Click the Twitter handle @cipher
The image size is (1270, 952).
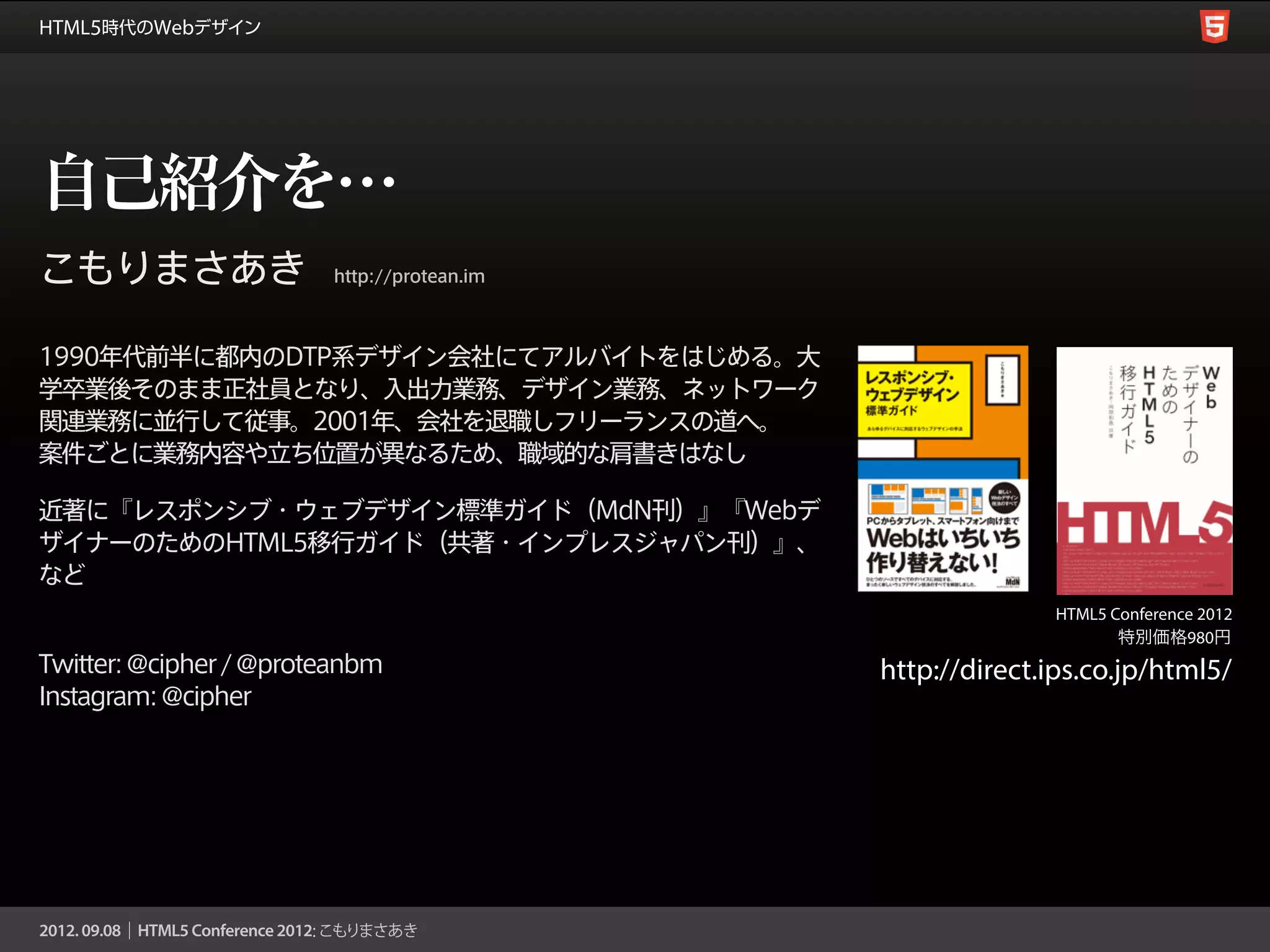(171, 664)
